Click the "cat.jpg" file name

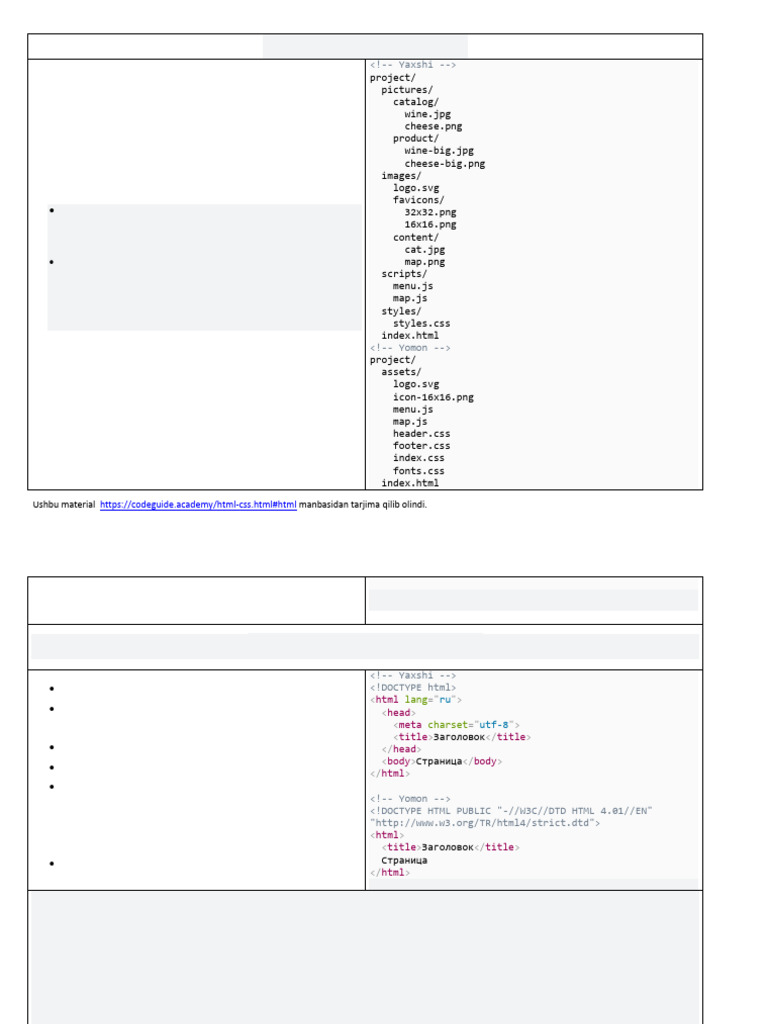coord(424,249)
